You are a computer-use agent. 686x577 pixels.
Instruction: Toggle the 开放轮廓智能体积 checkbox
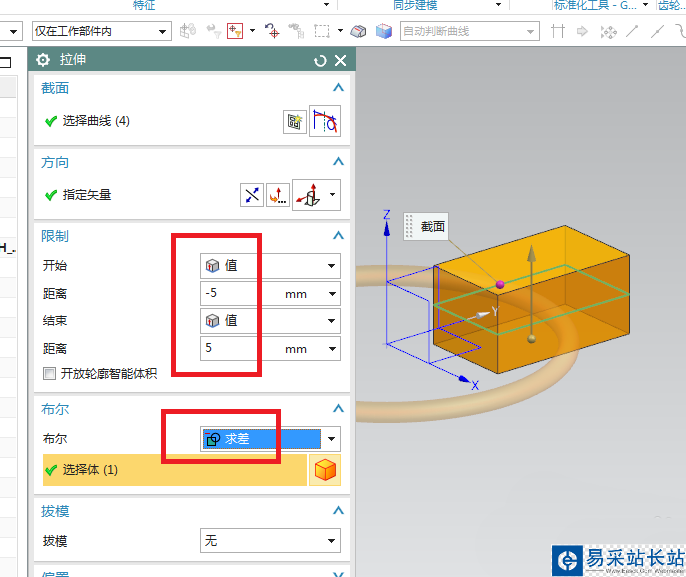[49, 374]
